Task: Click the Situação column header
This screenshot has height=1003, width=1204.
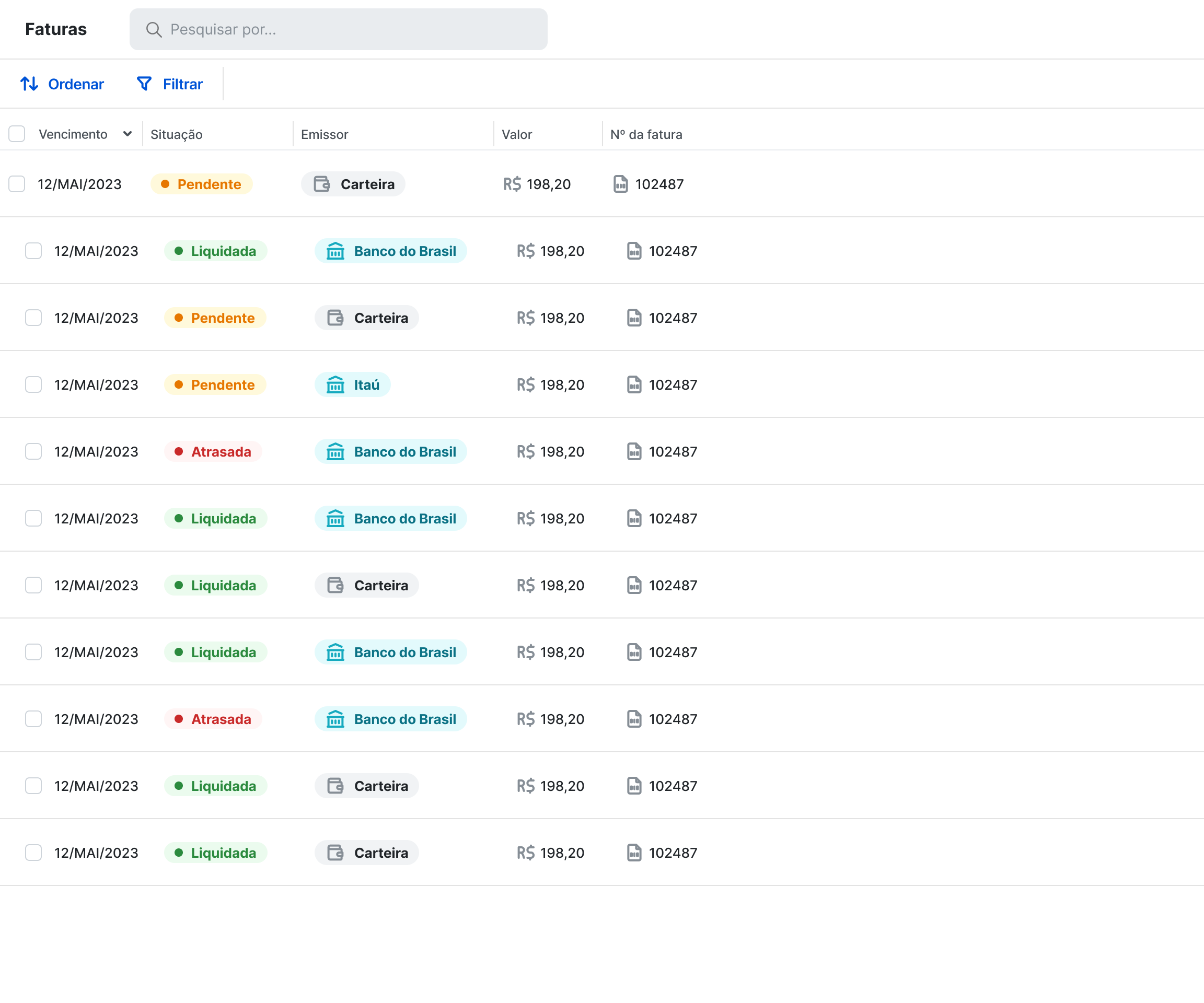Action: click(x=176, y=135)
